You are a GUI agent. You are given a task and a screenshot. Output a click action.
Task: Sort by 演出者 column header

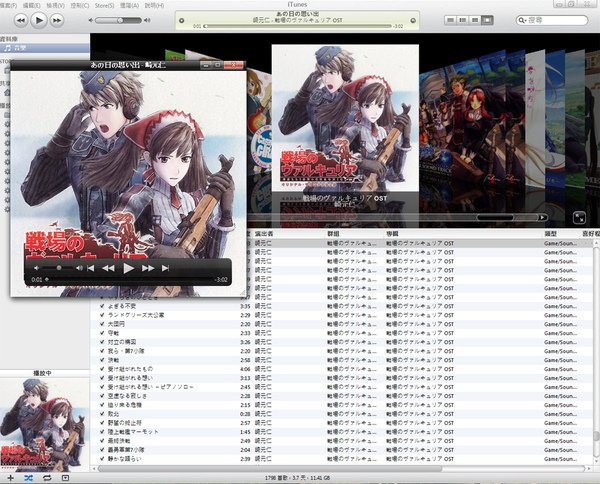pos(264,233)
